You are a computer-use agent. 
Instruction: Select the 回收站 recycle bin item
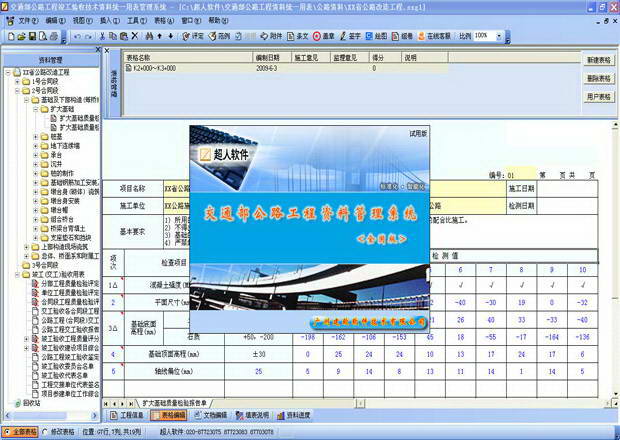pos(28,403)
